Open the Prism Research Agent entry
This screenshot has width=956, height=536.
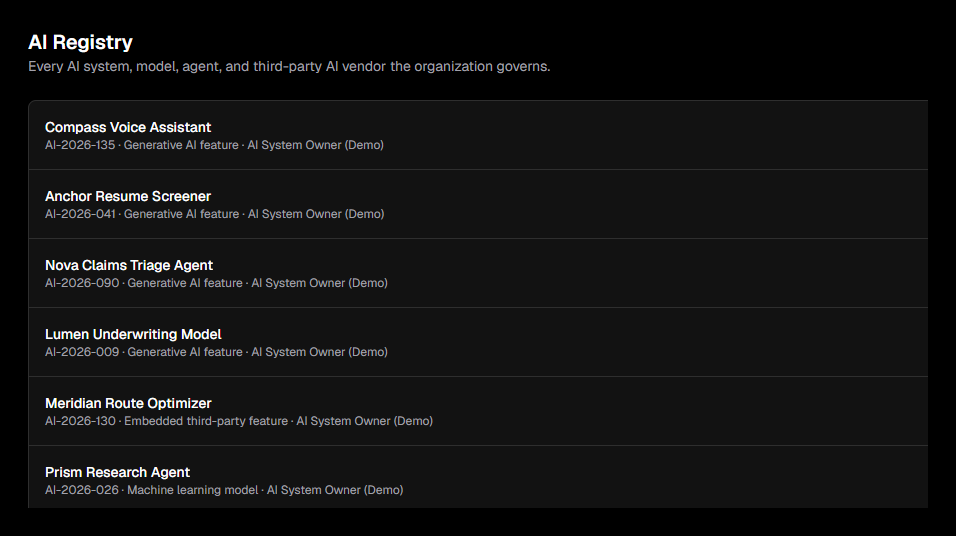pos(478,477)
